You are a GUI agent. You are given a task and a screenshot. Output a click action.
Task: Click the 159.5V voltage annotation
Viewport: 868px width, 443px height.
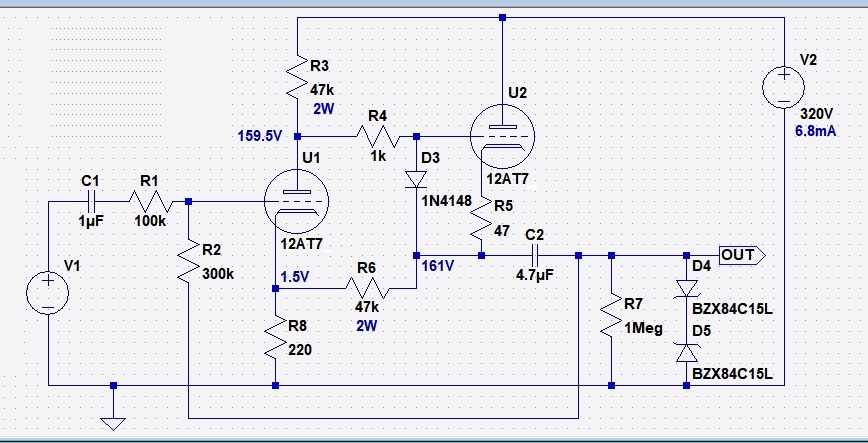click(x=260, y=136)
